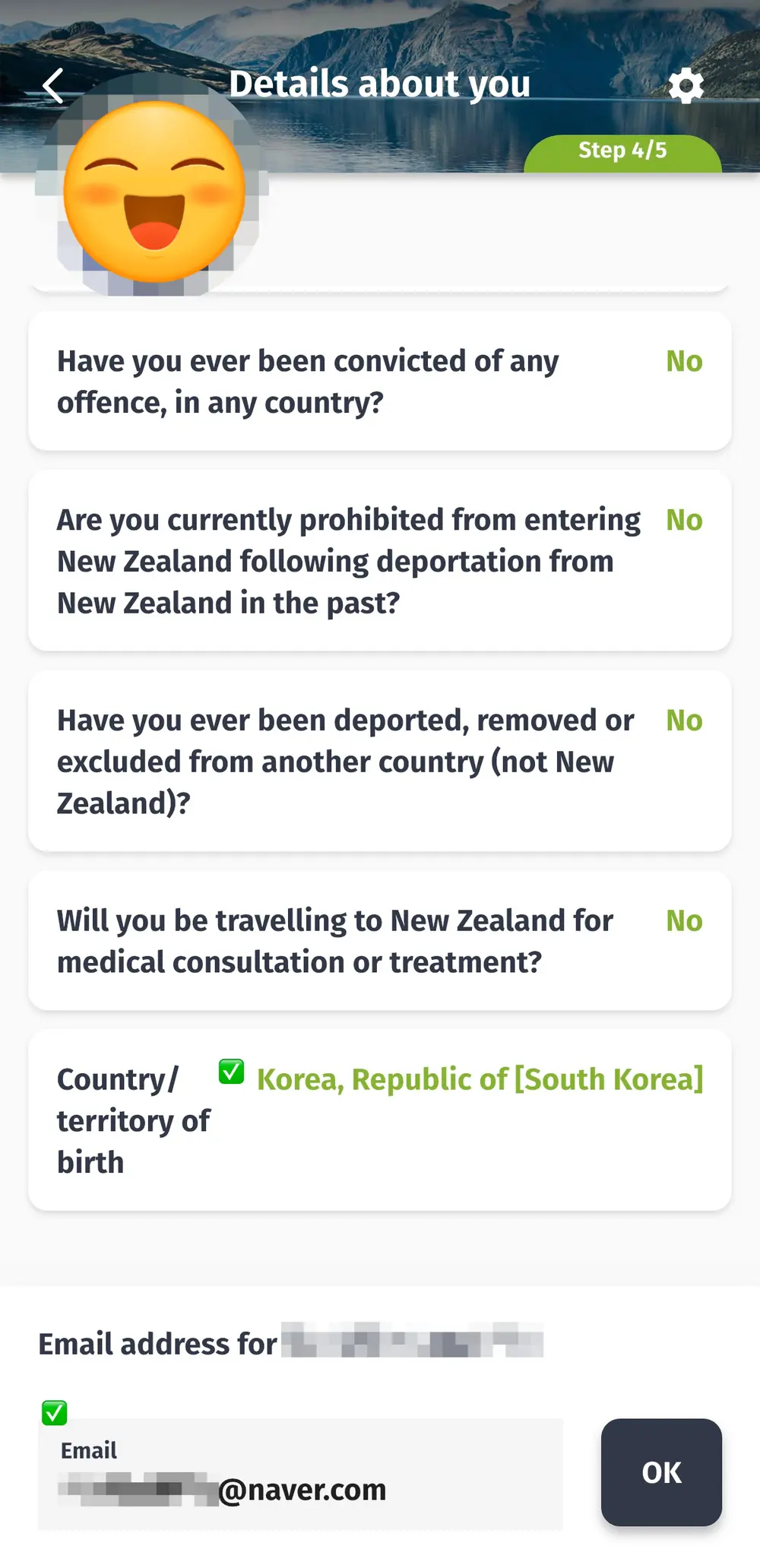Tap the back arrow icon
This screenshot has width=760, height=1568.
(53, 86)
